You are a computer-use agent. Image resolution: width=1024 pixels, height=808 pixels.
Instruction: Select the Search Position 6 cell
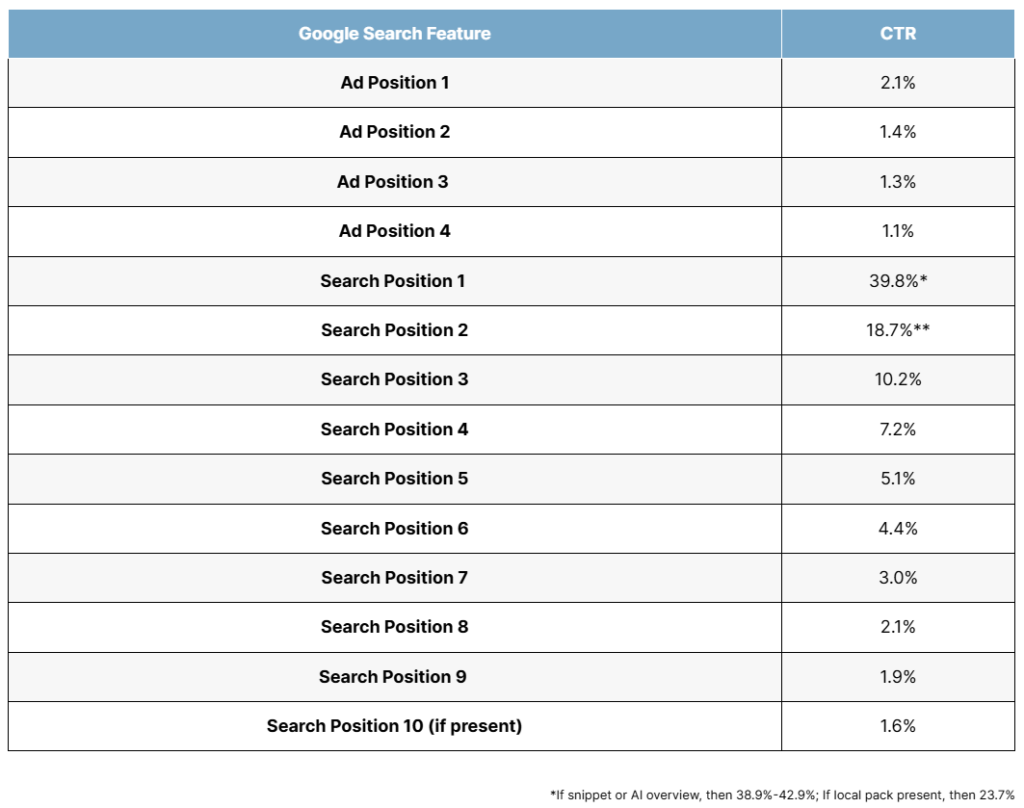pyautogui.click(x=394, y=528)
